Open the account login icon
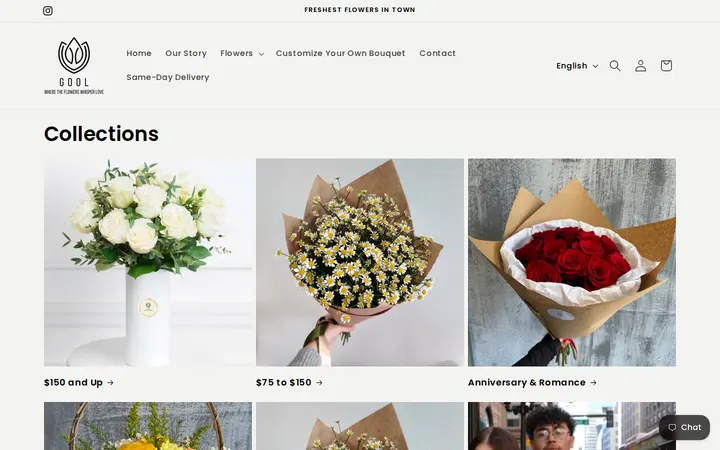 [x=641, y=66]
